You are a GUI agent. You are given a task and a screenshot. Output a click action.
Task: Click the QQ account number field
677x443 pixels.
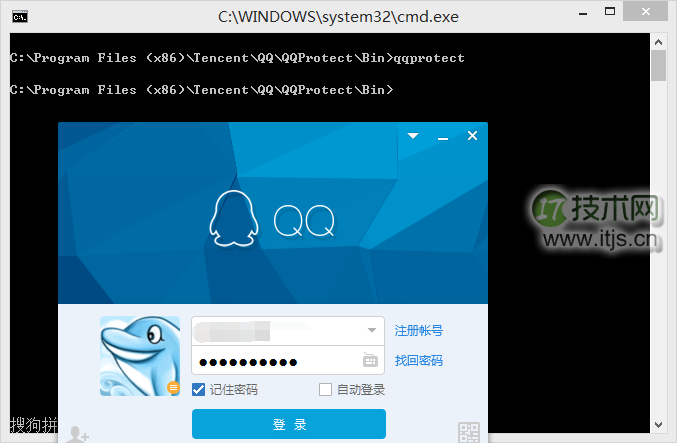(288, 331)
